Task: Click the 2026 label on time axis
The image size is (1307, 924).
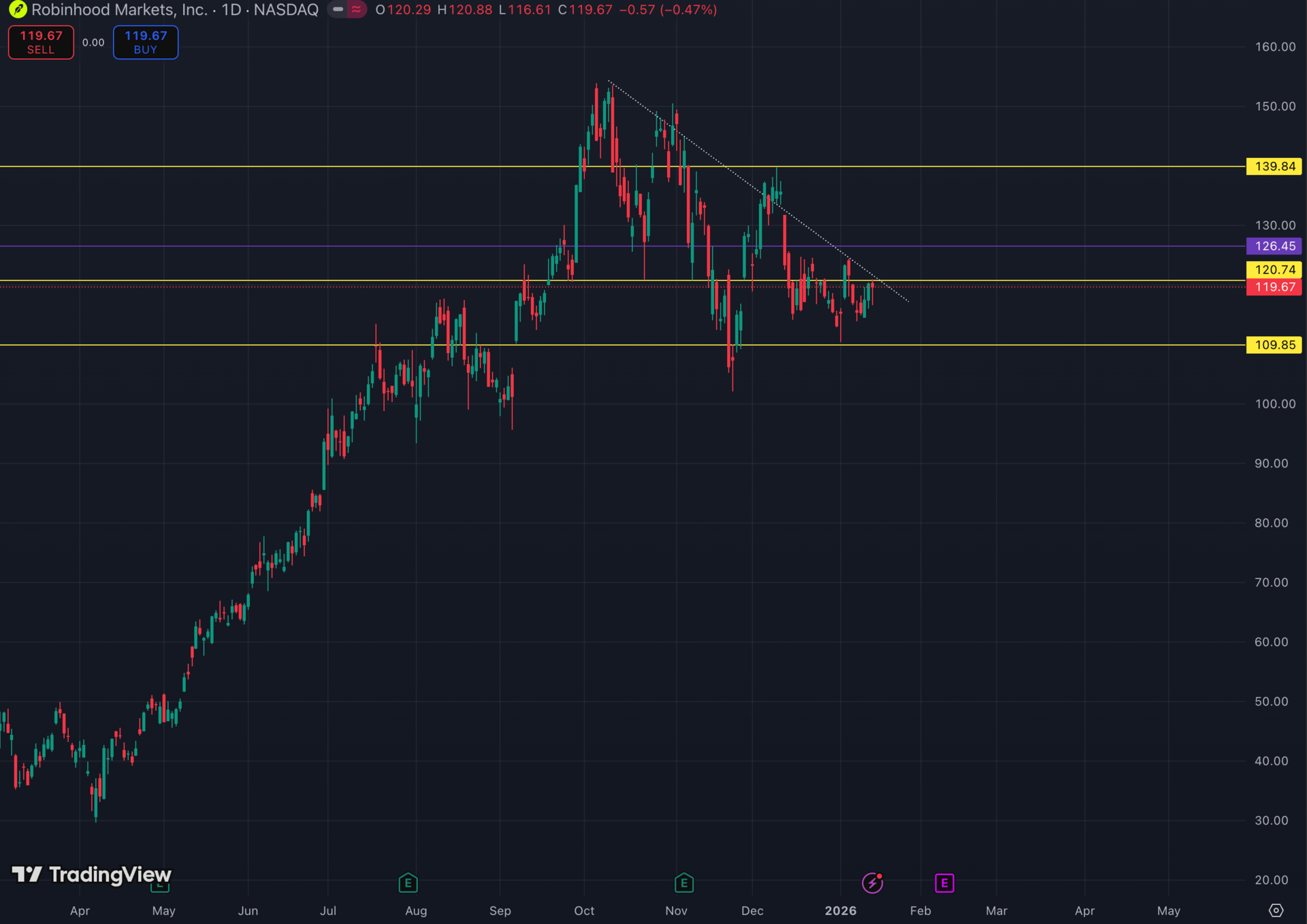Action: coord(840,910)
